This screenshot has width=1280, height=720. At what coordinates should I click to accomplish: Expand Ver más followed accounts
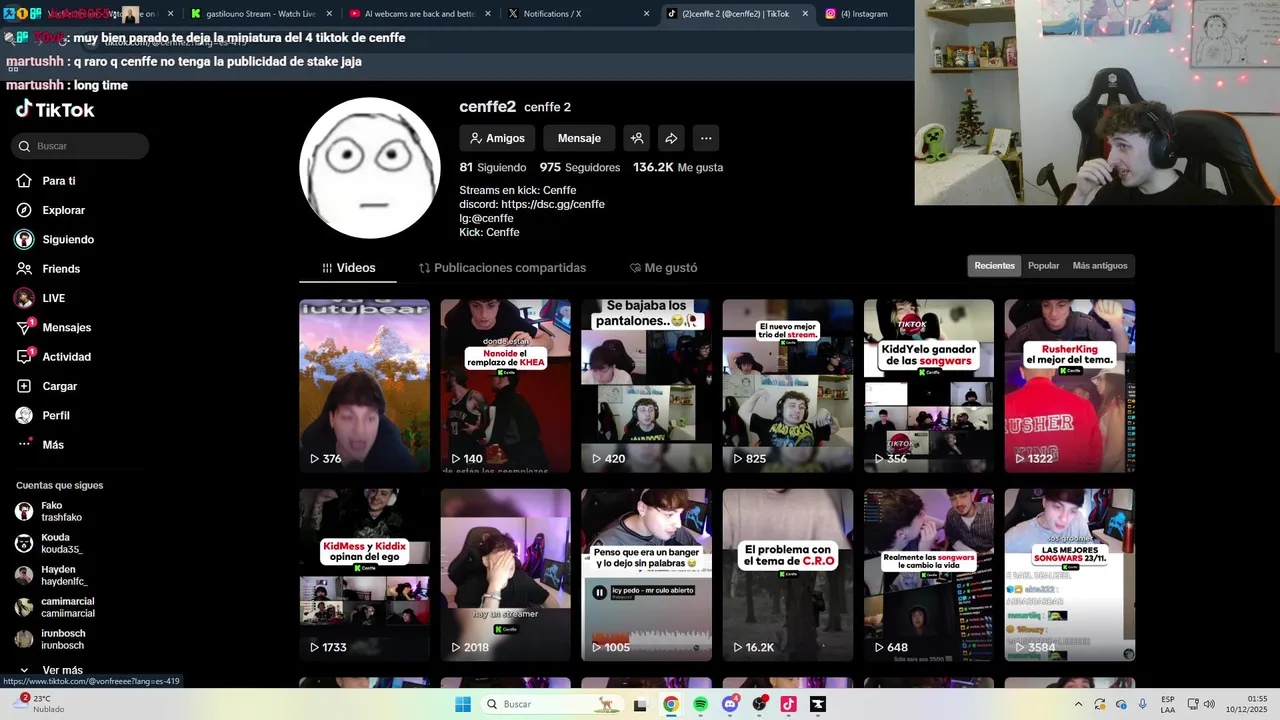pyautogui.click(x=60, y=670)
